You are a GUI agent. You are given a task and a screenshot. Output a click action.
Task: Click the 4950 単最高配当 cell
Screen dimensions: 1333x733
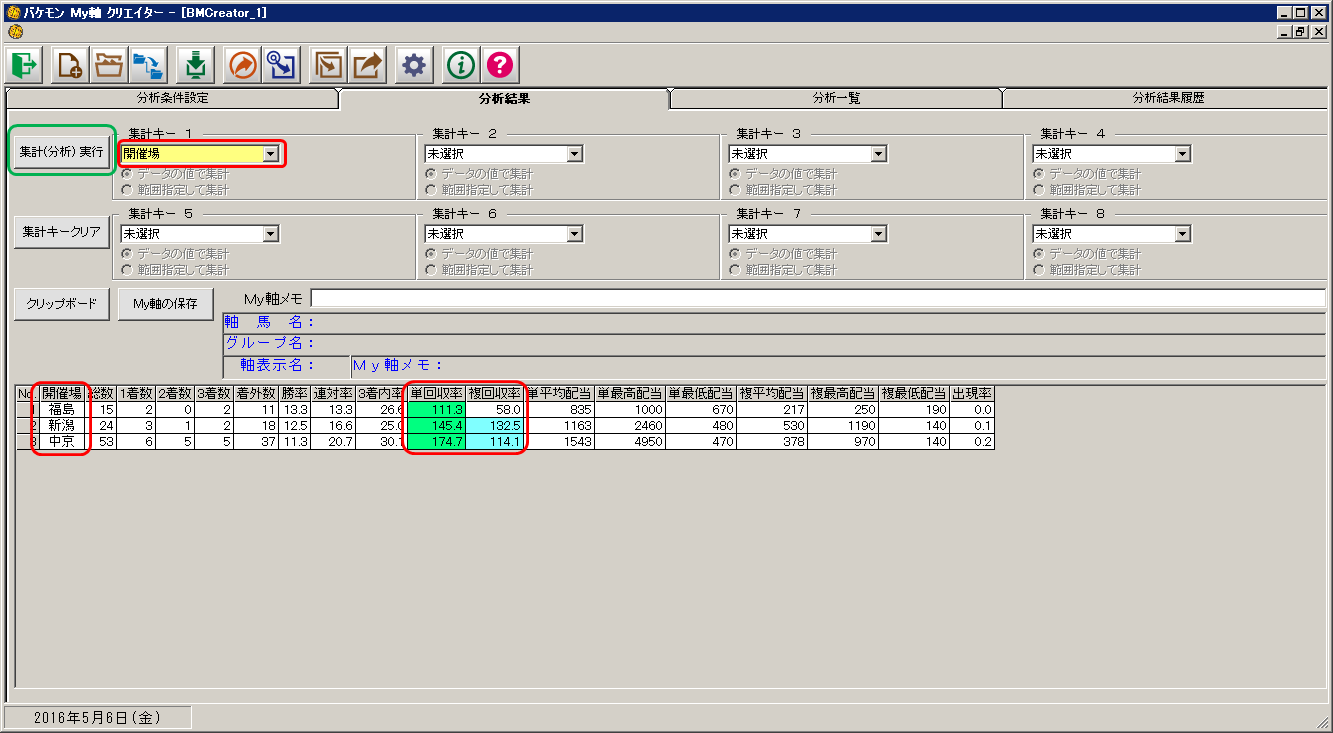tap(630, 441)
